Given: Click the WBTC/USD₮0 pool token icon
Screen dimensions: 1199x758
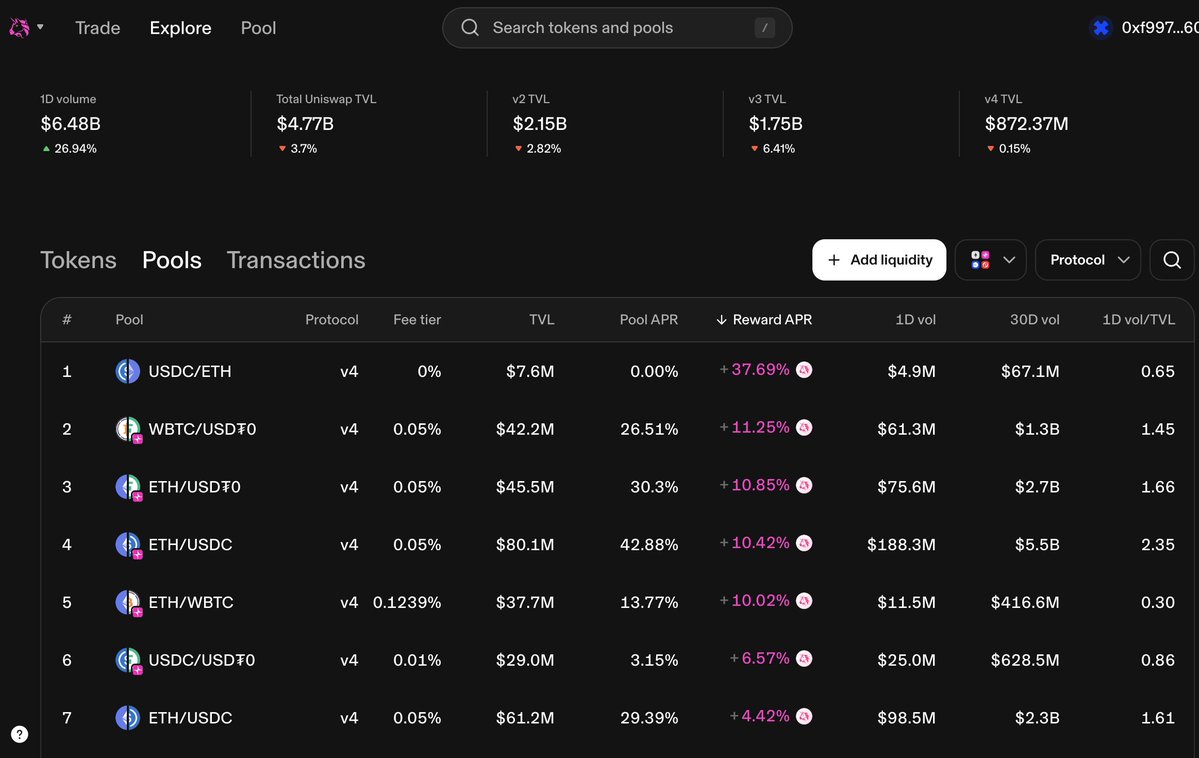Looking at the screenshot, I should tap(128, 429).
